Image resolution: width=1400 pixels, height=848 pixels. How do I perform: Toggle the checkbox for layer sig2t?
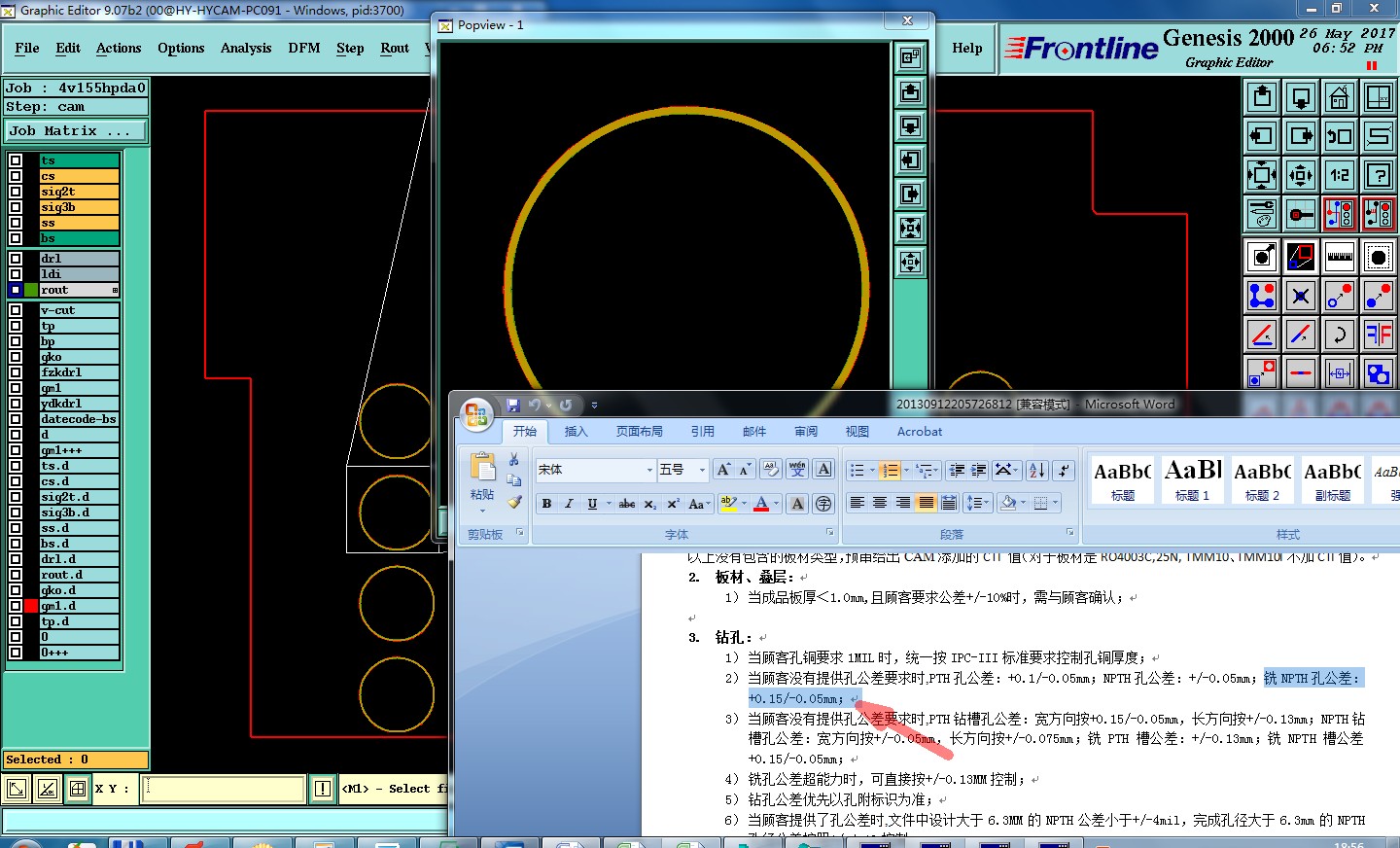click(16, 192)
